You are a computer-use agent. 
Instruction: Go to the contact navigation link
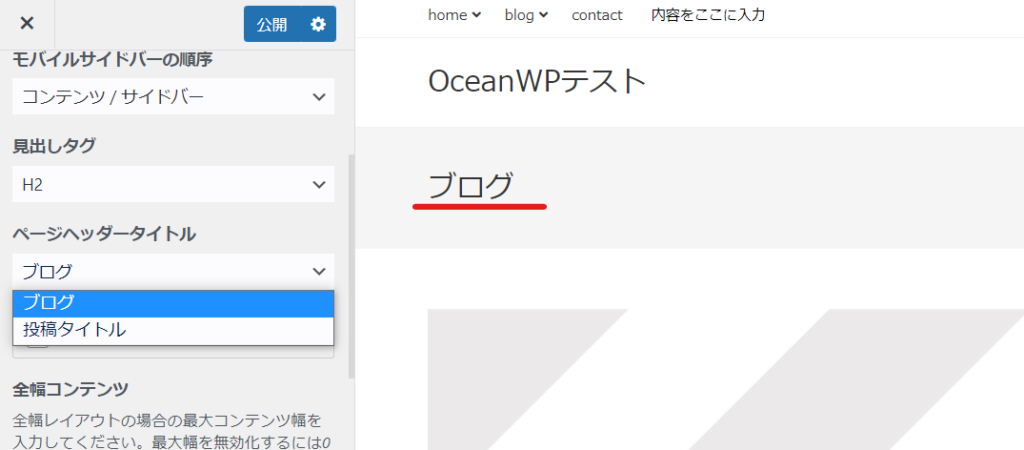click(x=597, y=15)
